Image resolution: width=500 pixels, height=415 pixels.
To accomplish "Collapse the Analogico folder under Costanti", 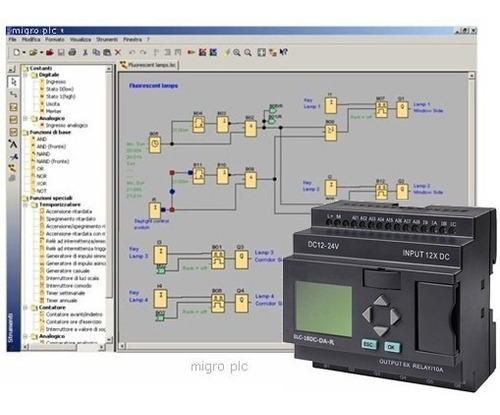I will (x=26, y=119).
